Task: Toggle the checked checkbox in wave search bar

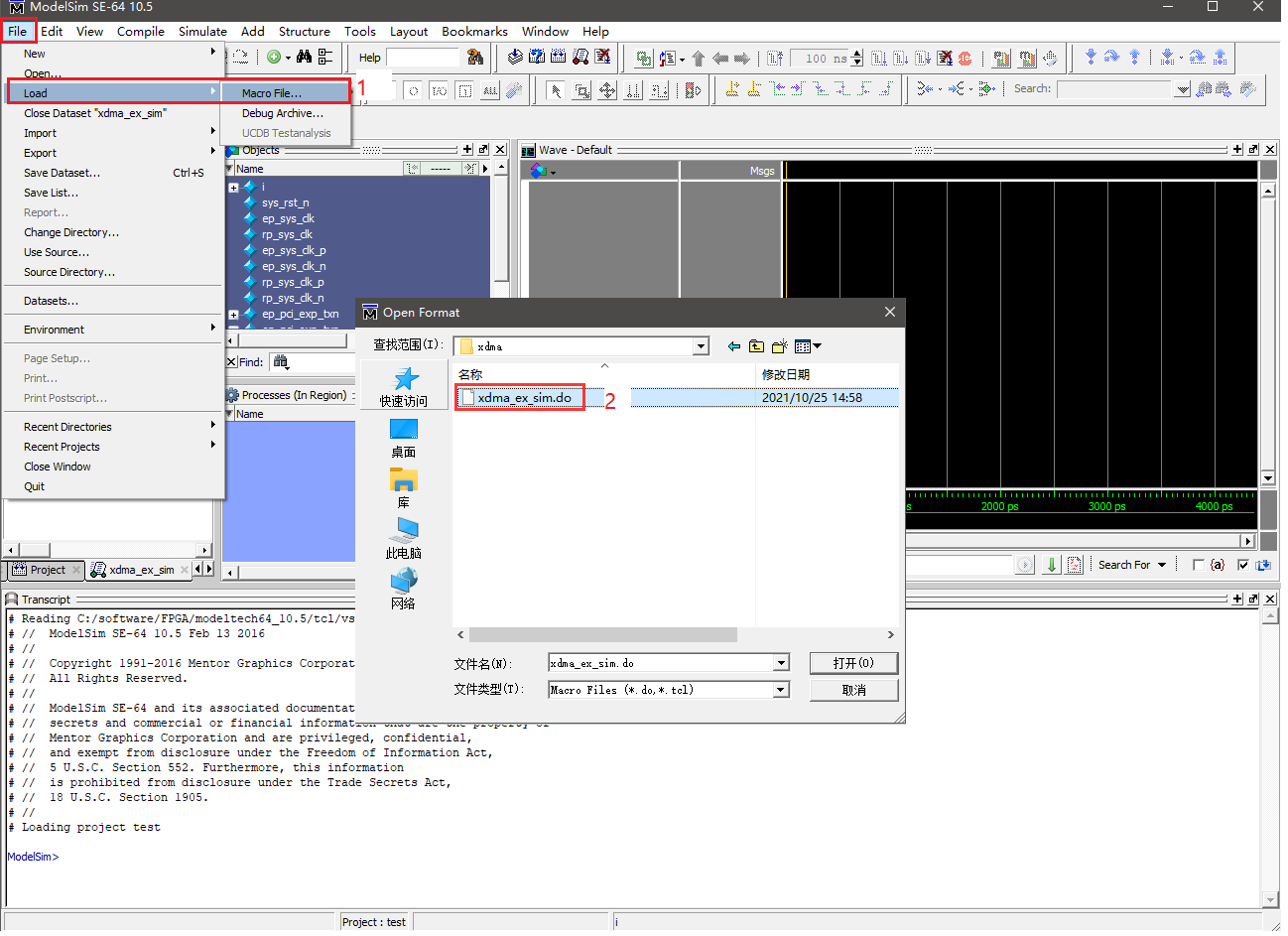Action: coord(1243,565)
